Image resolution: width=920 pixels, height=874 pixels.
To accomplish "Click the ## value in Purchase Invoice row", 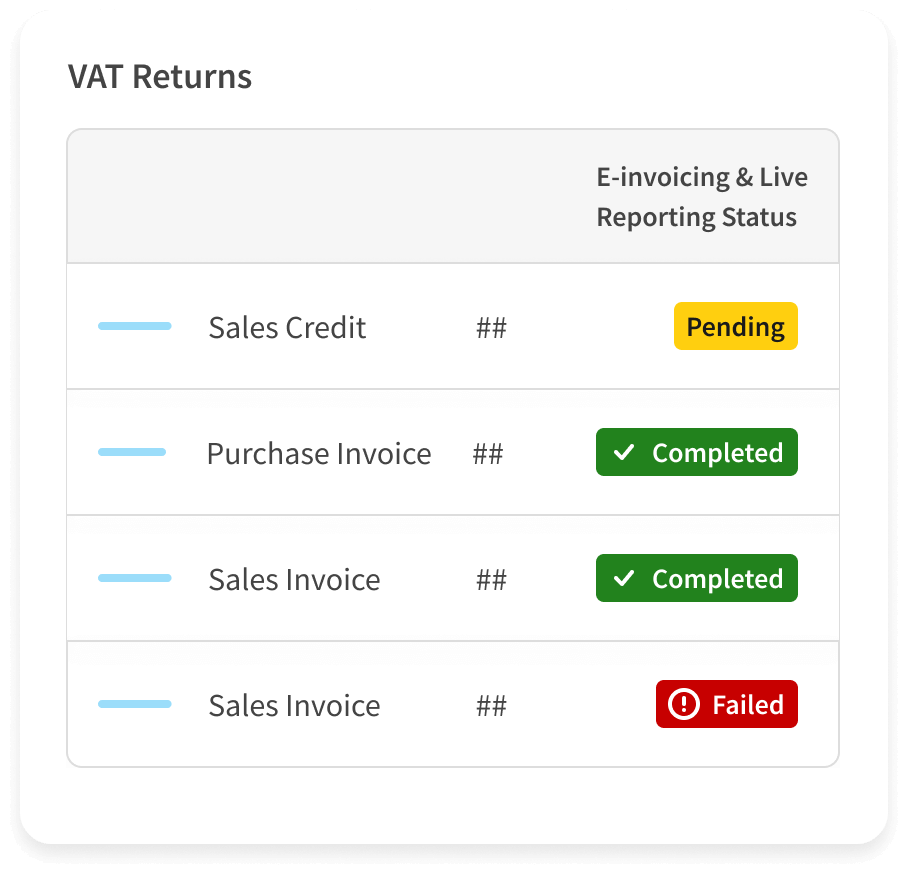I will pos(488,454).
